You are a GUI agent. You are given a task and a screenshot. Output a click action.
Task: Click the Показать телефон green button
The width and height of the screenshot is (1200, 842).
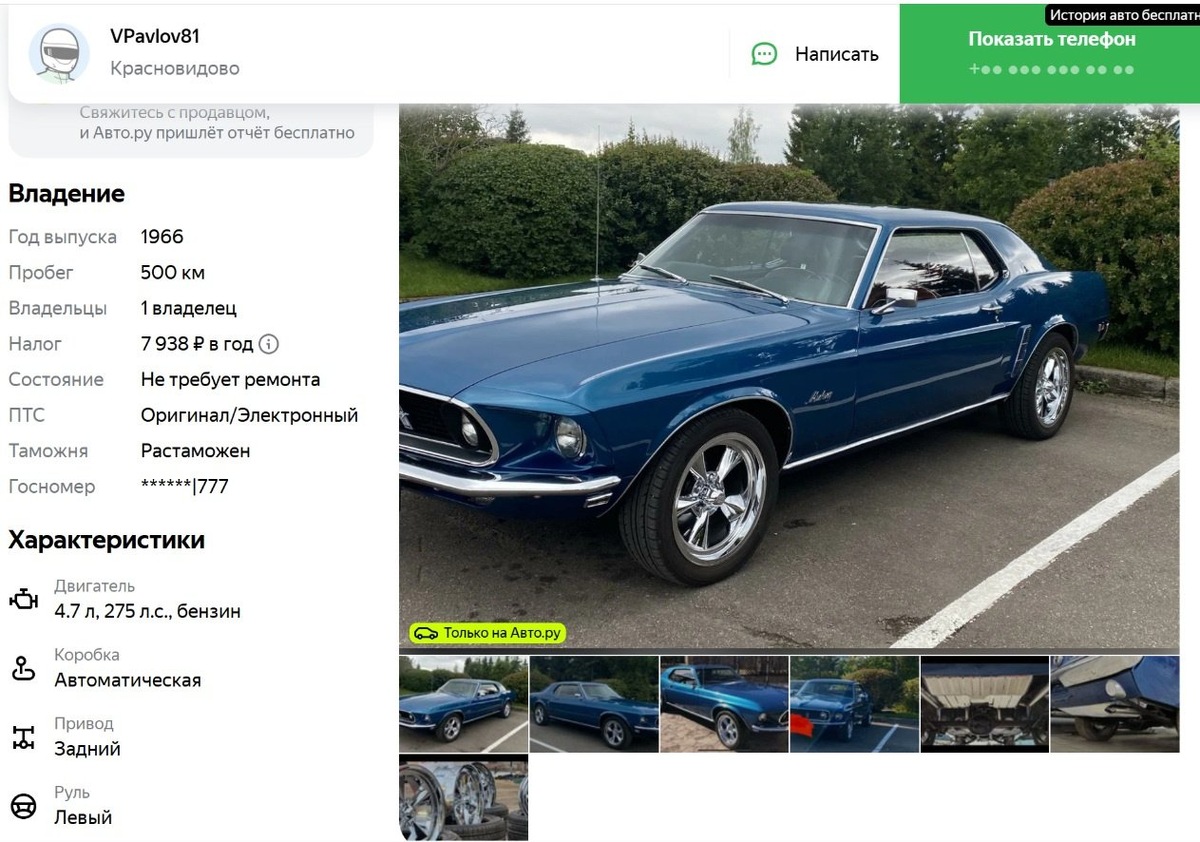[x=1050, y=53]
